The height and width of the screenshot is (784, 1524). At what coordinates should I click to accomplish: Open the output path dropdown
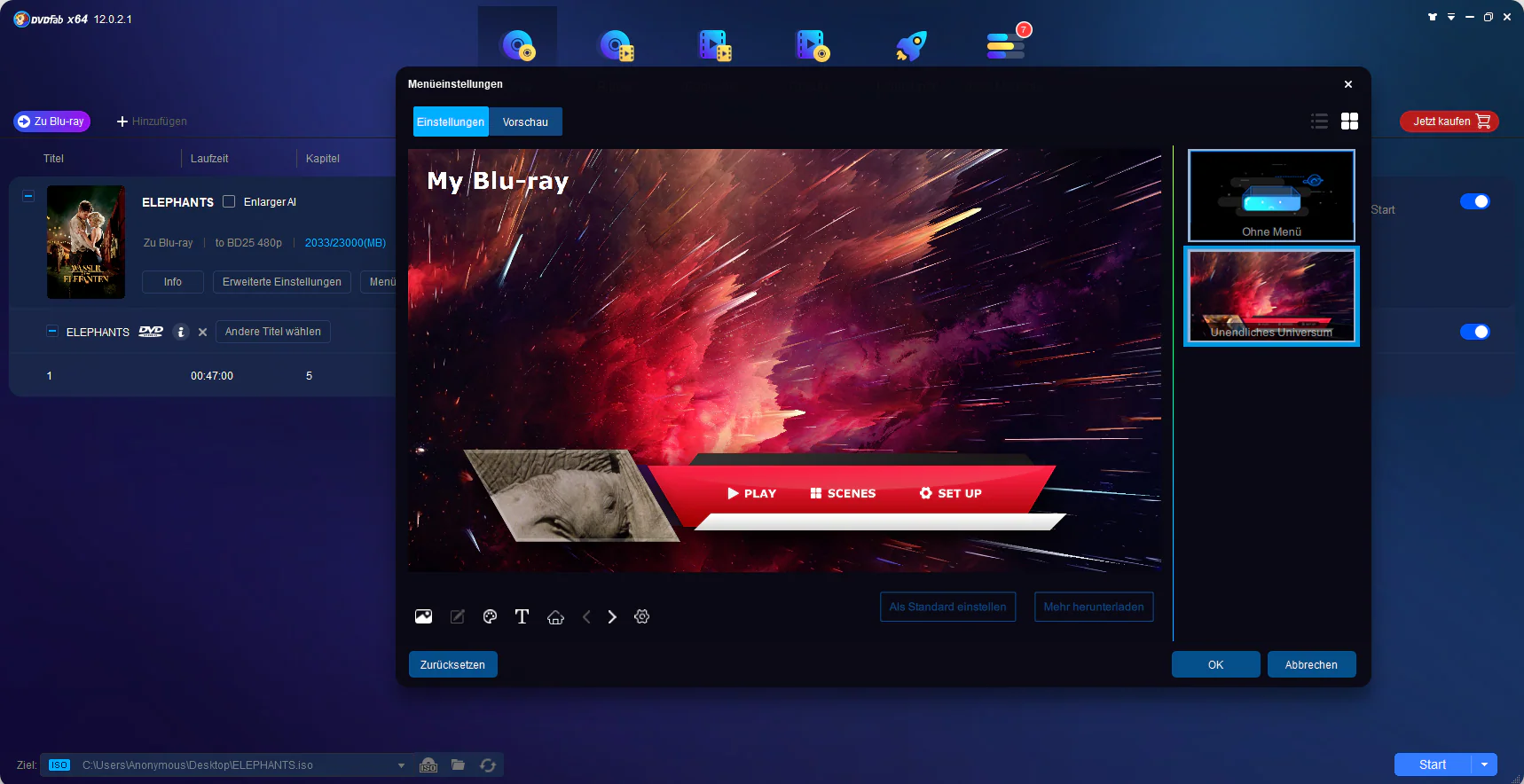point(401,765)
